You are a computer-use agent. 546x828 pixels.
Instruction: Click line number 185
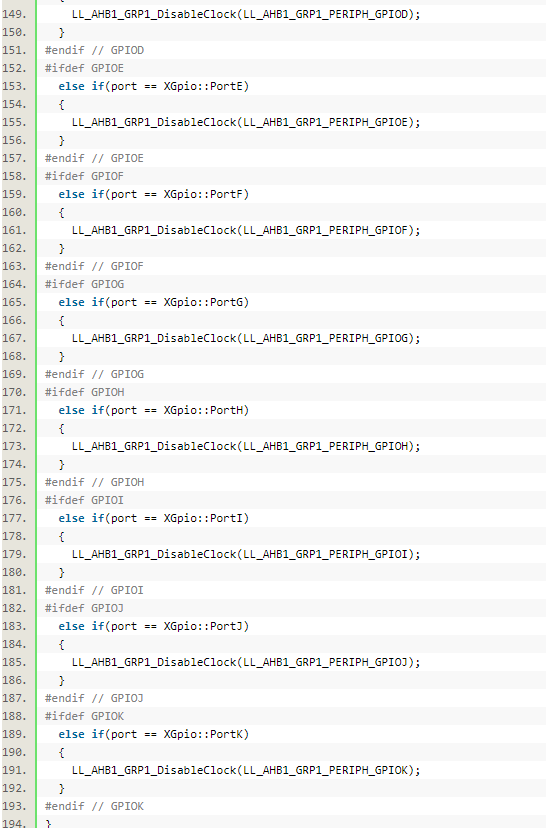click(14, 662)
